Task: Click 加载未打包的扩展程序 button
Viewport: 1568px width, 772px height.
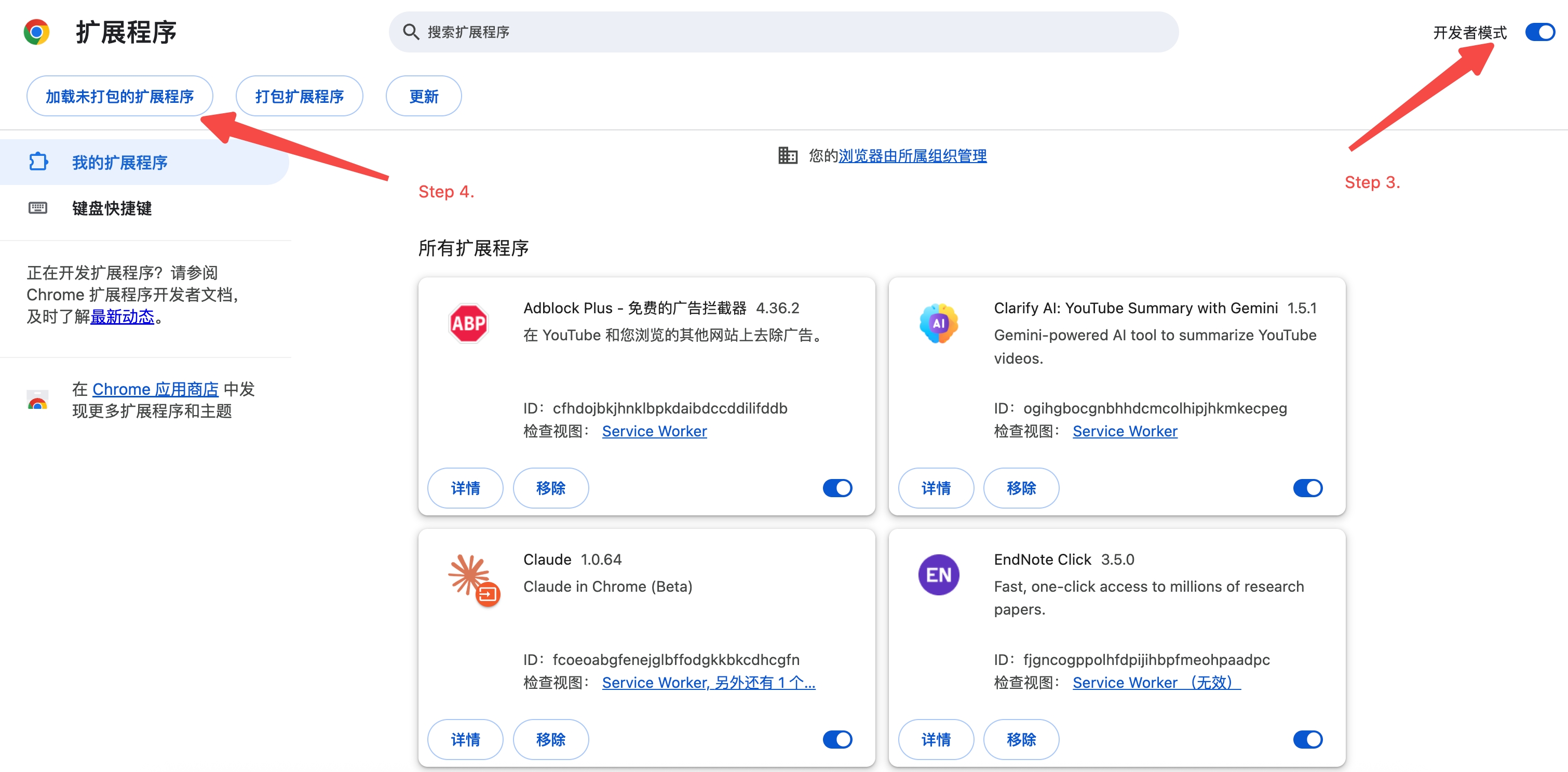Action: coord(119,96)
